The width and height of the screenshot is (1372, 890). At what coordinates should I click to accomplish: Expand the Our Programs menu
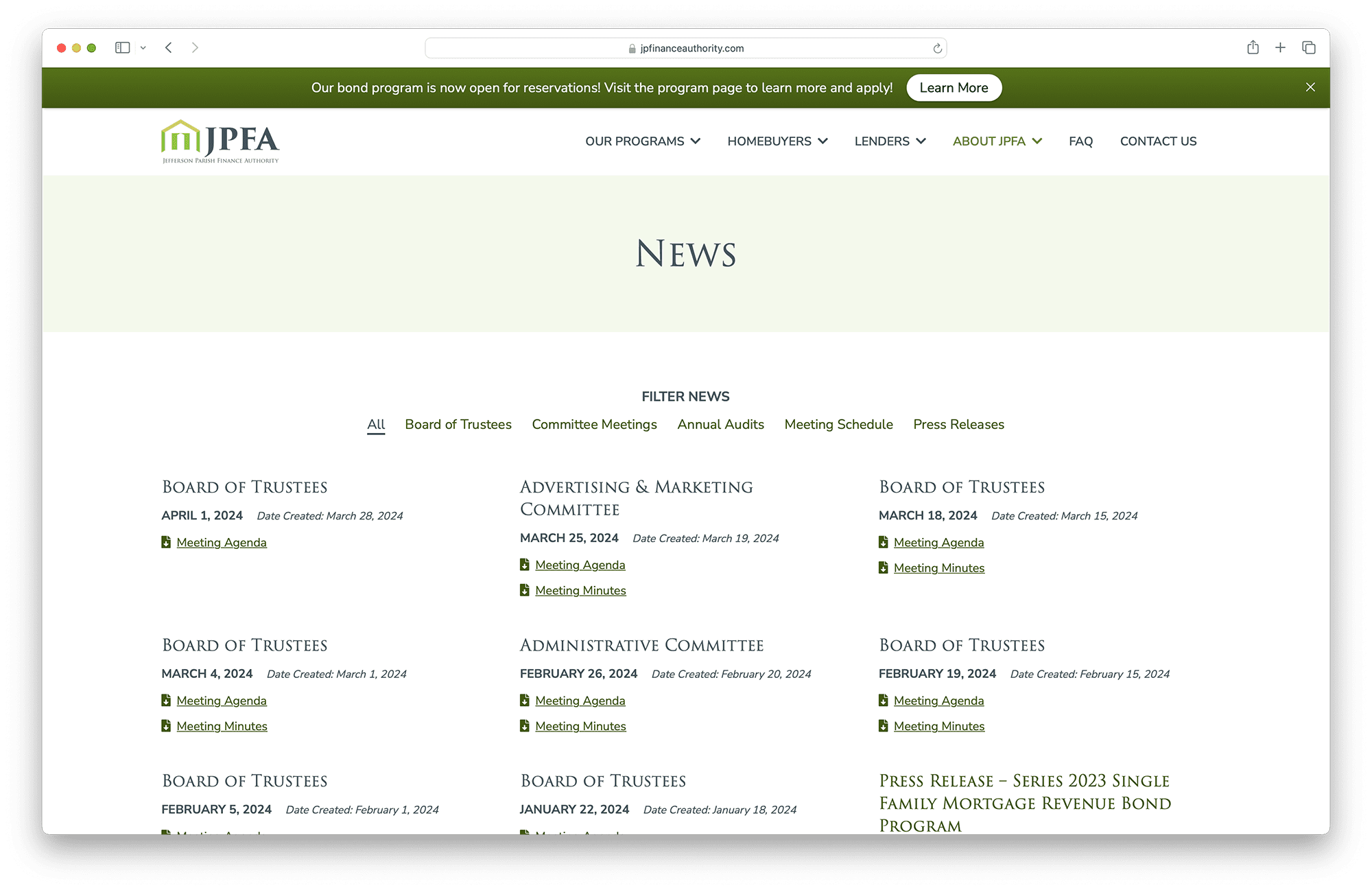click(x=643, y=141)
